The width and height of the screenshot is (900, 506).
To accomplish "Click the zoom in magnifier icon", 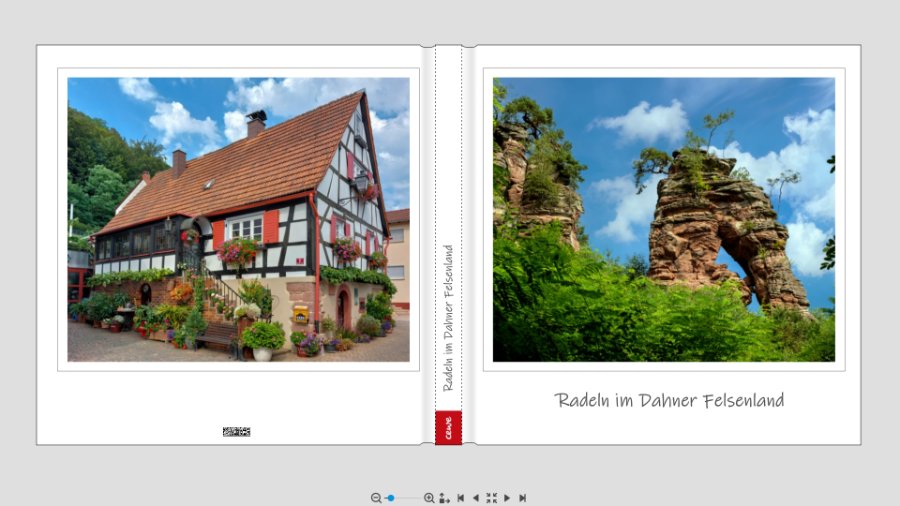I will point(429,498).
